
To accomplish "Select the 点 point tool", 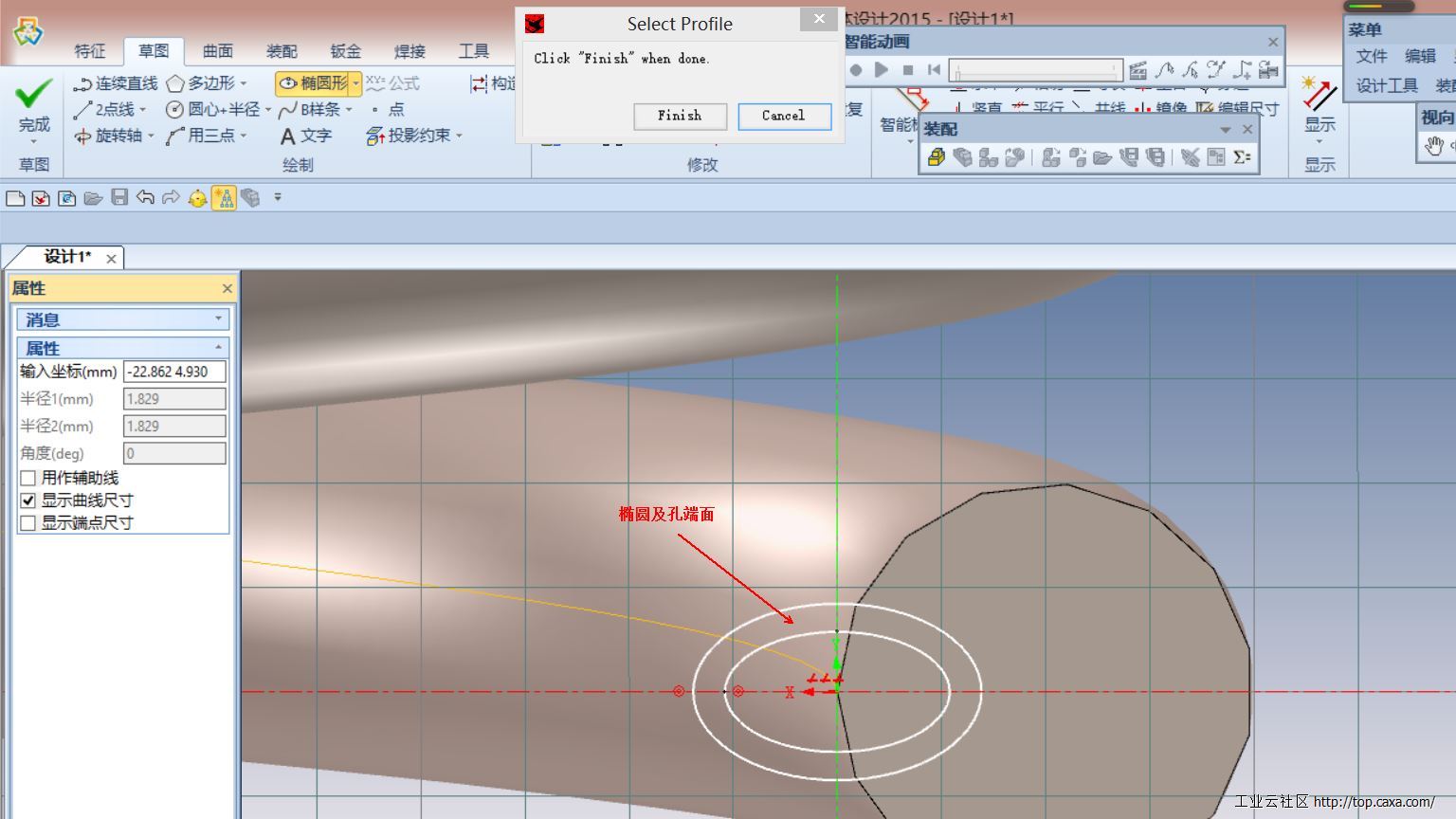I will [387, 109].
